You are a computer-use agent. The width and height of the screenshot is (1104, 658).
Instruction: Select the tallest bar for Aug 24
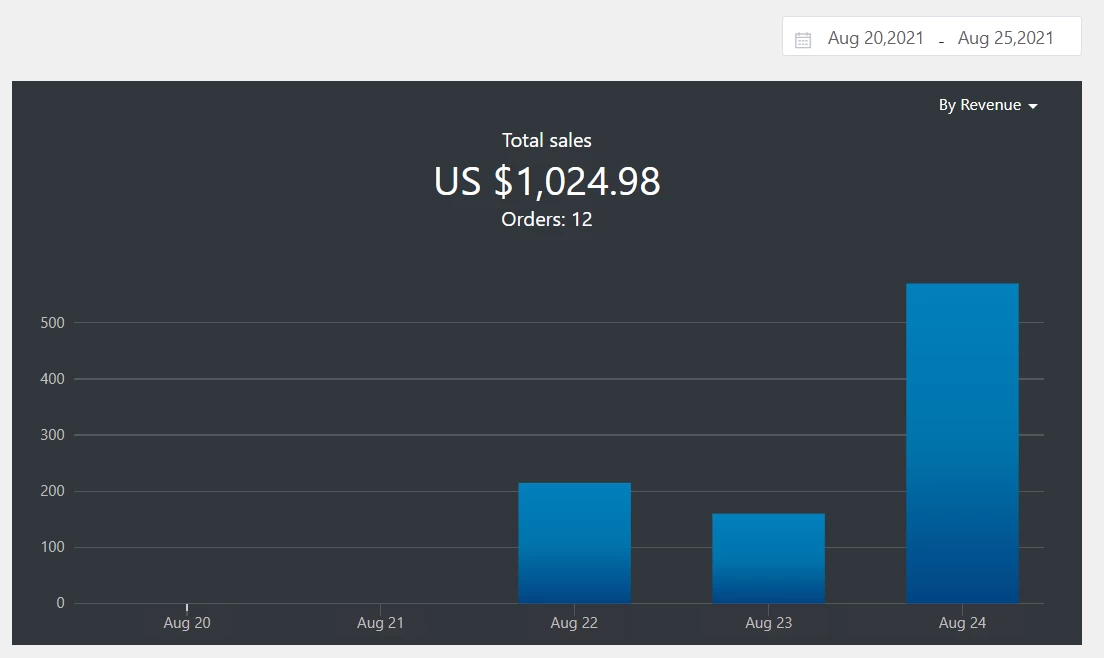[x=962, y=440]
